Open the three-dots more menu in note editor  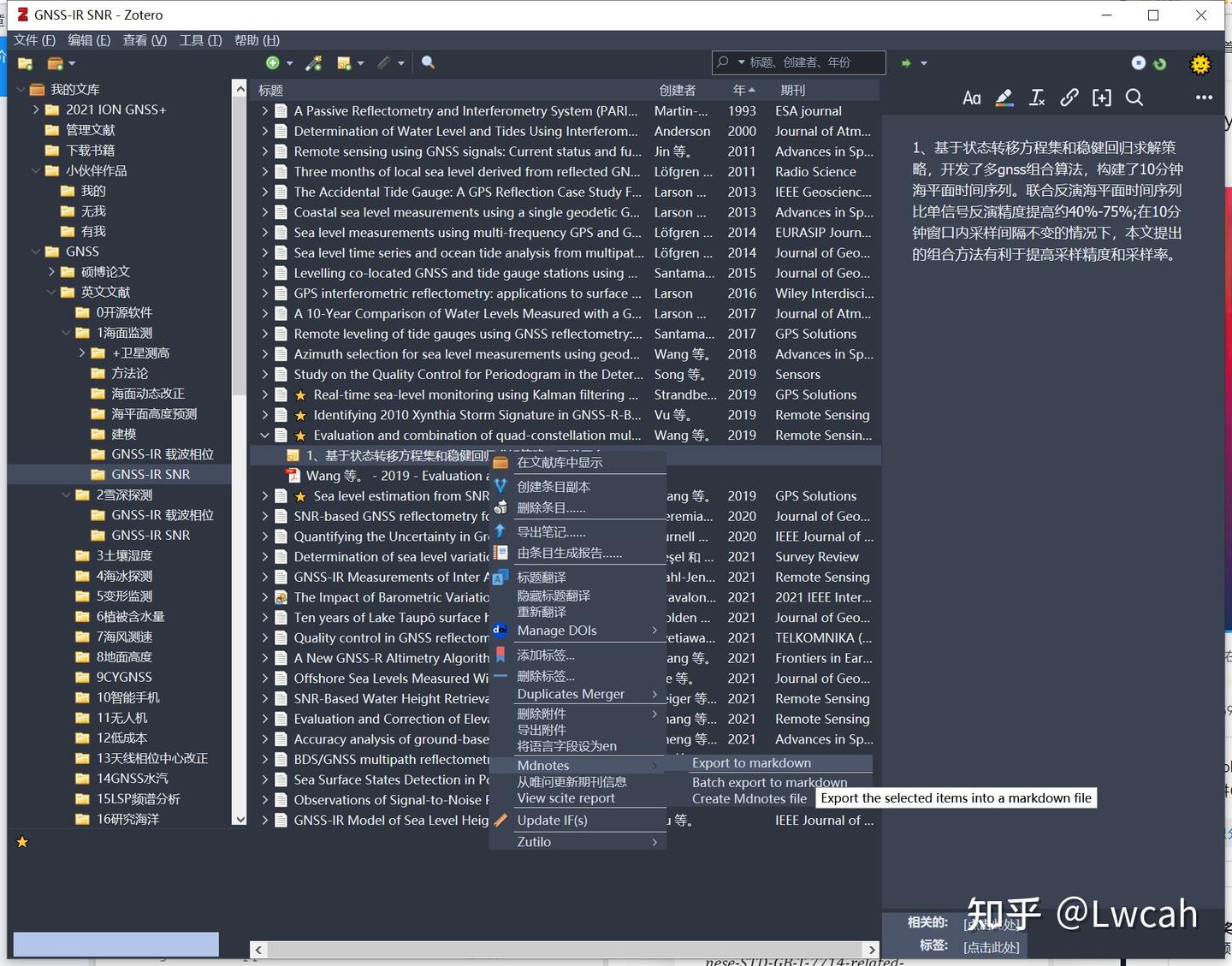click(1204, 98)
